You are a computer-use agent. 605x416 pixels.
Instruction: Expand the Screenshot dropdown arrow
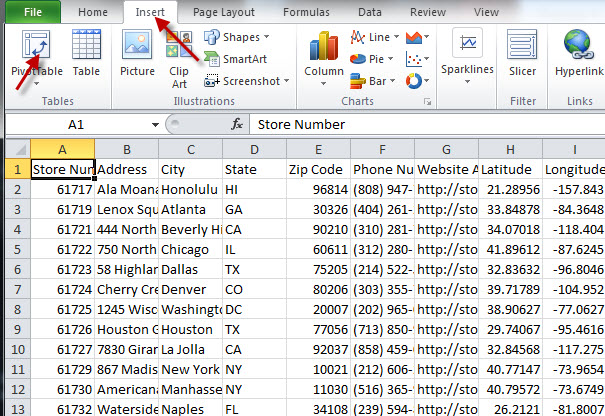coord(286,81)
